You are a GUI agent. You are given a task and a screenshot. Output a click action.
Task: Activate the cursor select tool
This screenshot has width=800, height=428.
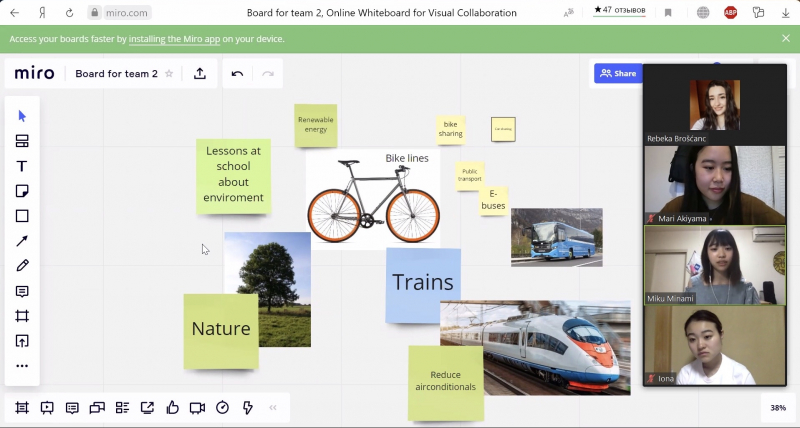(x=22, y=116)
